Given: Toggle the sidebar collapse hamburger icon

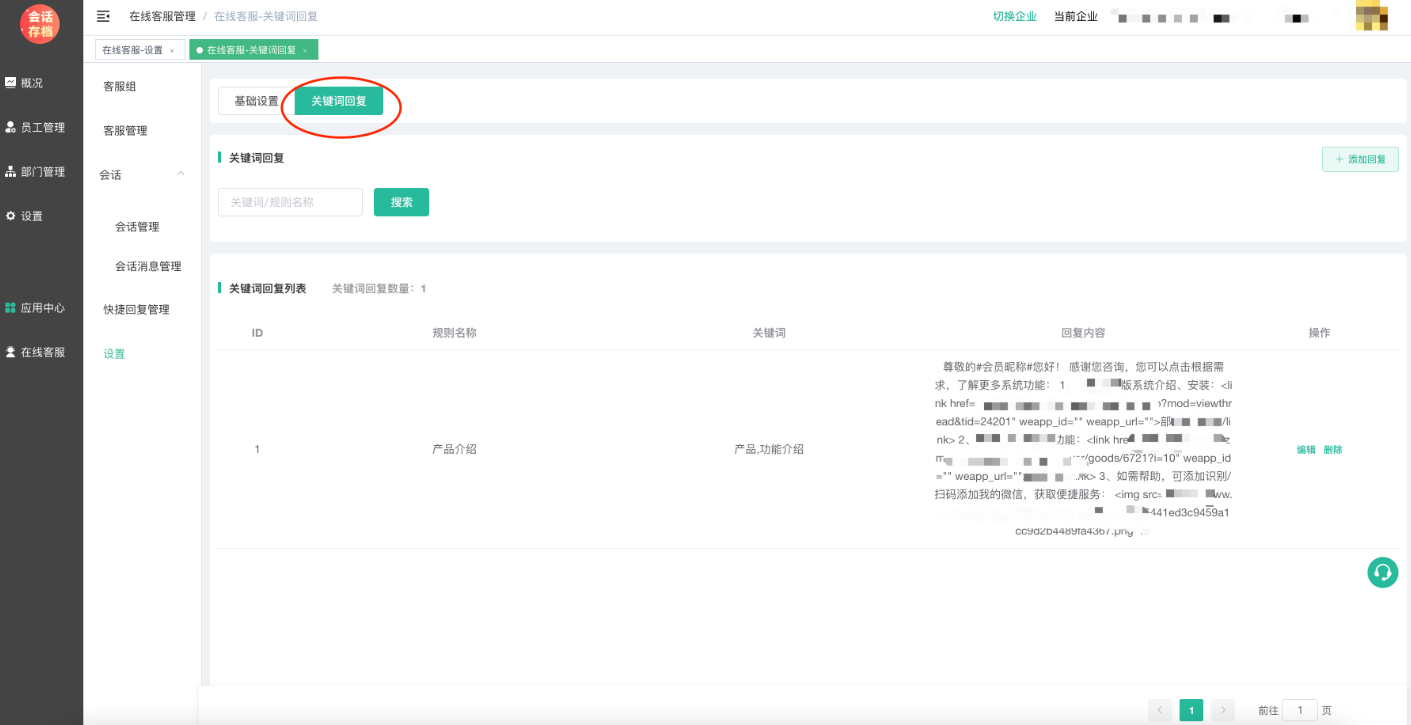Looking at the screenshot, I should pos(103,16).
